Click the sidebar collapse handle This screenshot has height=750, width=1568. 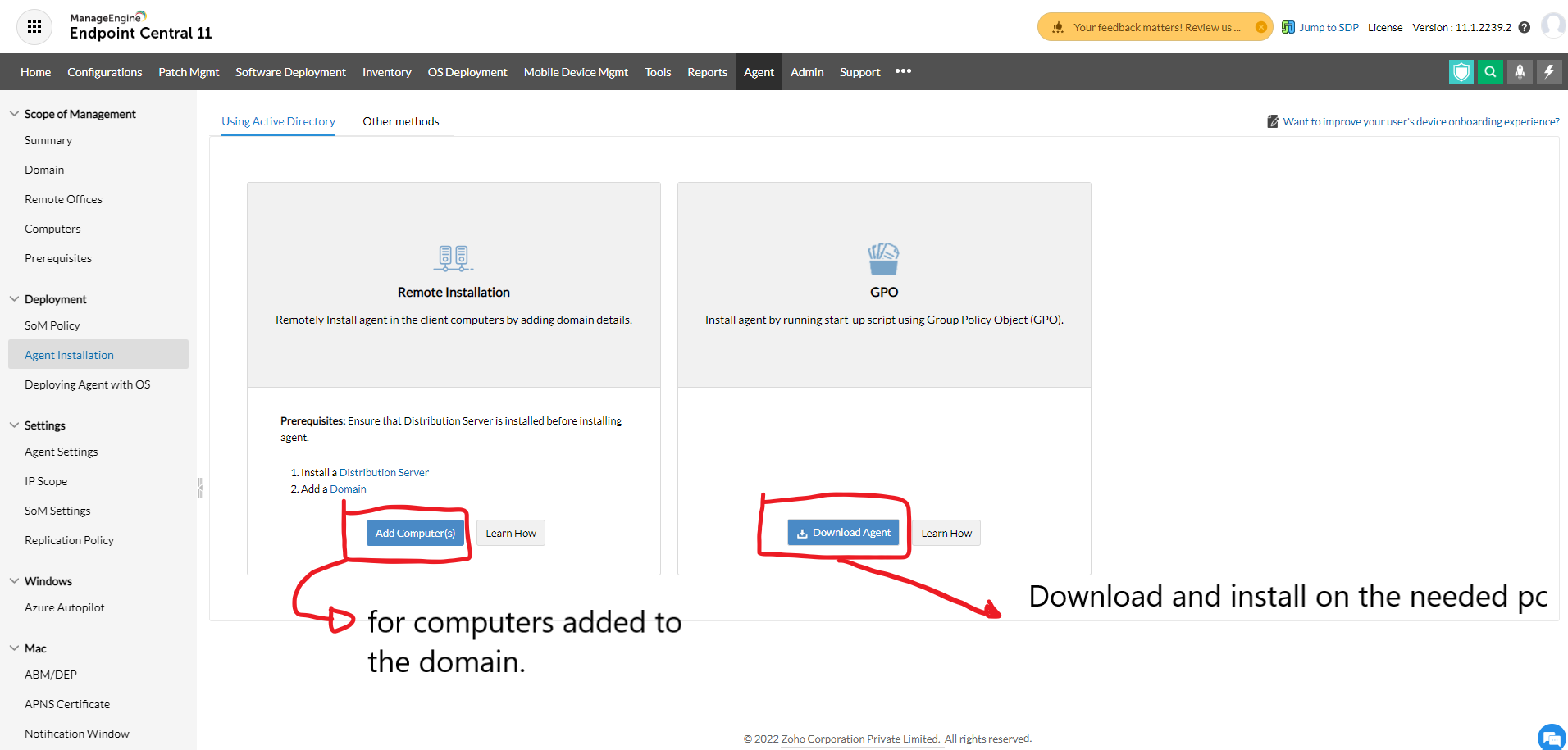tap(200, 488)
